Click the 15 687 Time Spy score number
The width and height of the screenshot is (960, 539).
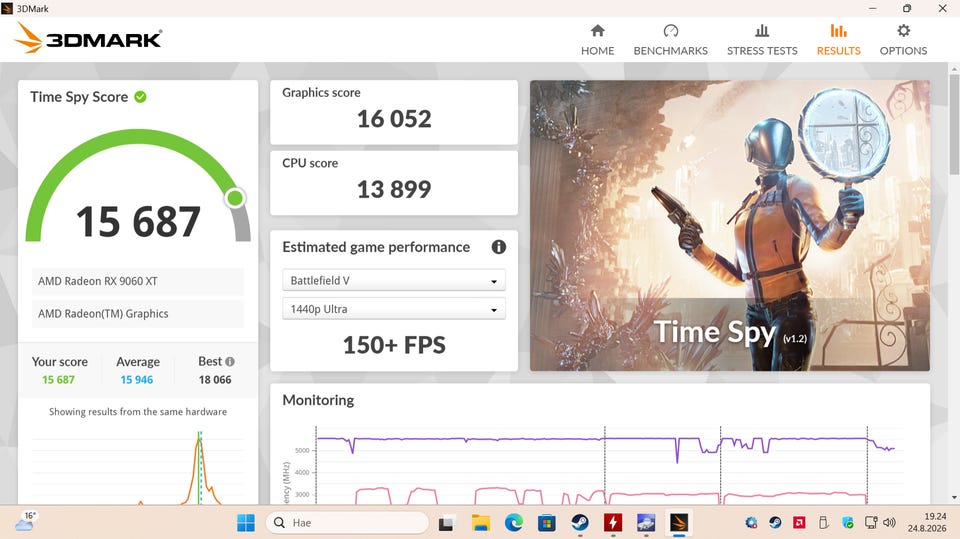pos(138,221)
